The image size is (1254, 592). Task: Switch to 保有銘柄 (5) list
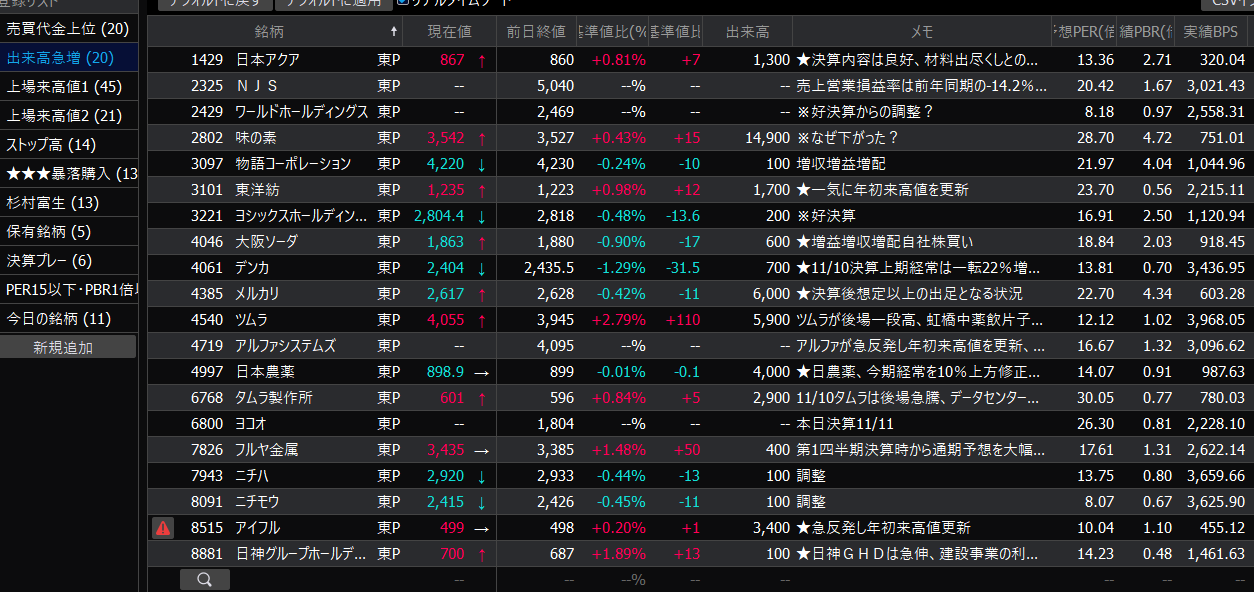point(68,232)
